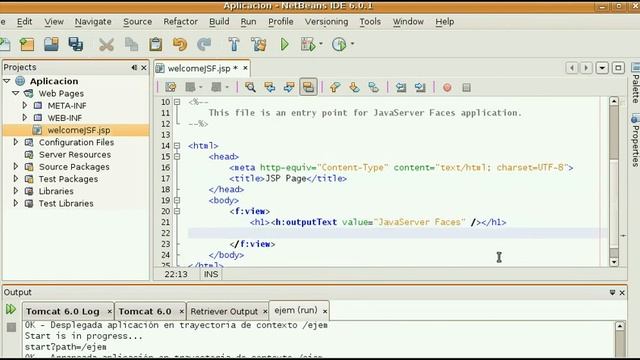Image resolution: width=640 pixels, height=360 pixels.
Task: Click Shift Line Left editor icon
Action: [x=401, y=87]
